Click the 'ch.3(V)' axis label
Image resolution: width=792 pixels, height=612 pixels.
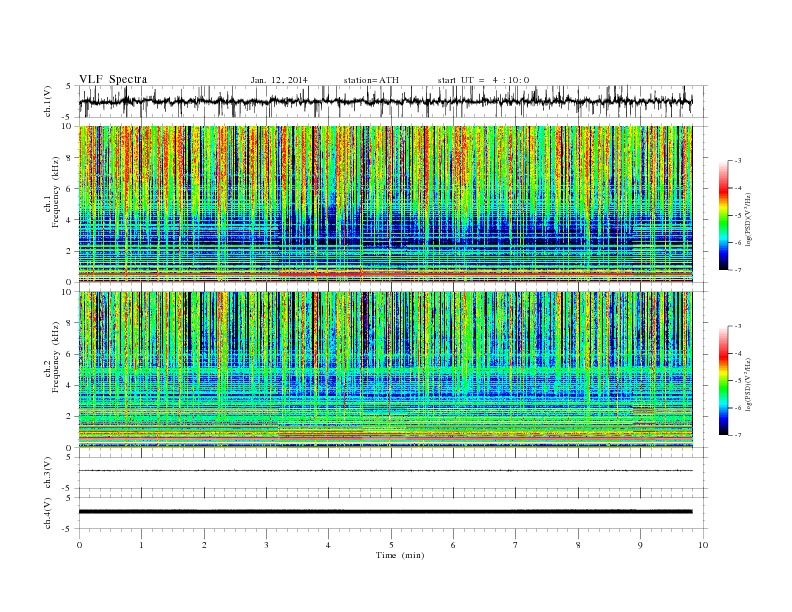click(47, 473)
